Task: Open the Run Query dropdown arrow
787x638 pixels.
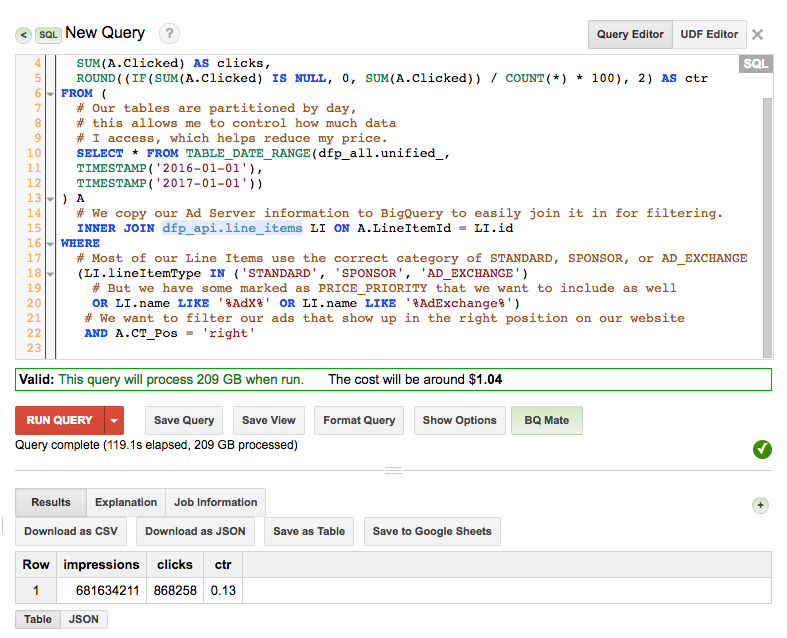Action: pos(114,420)
